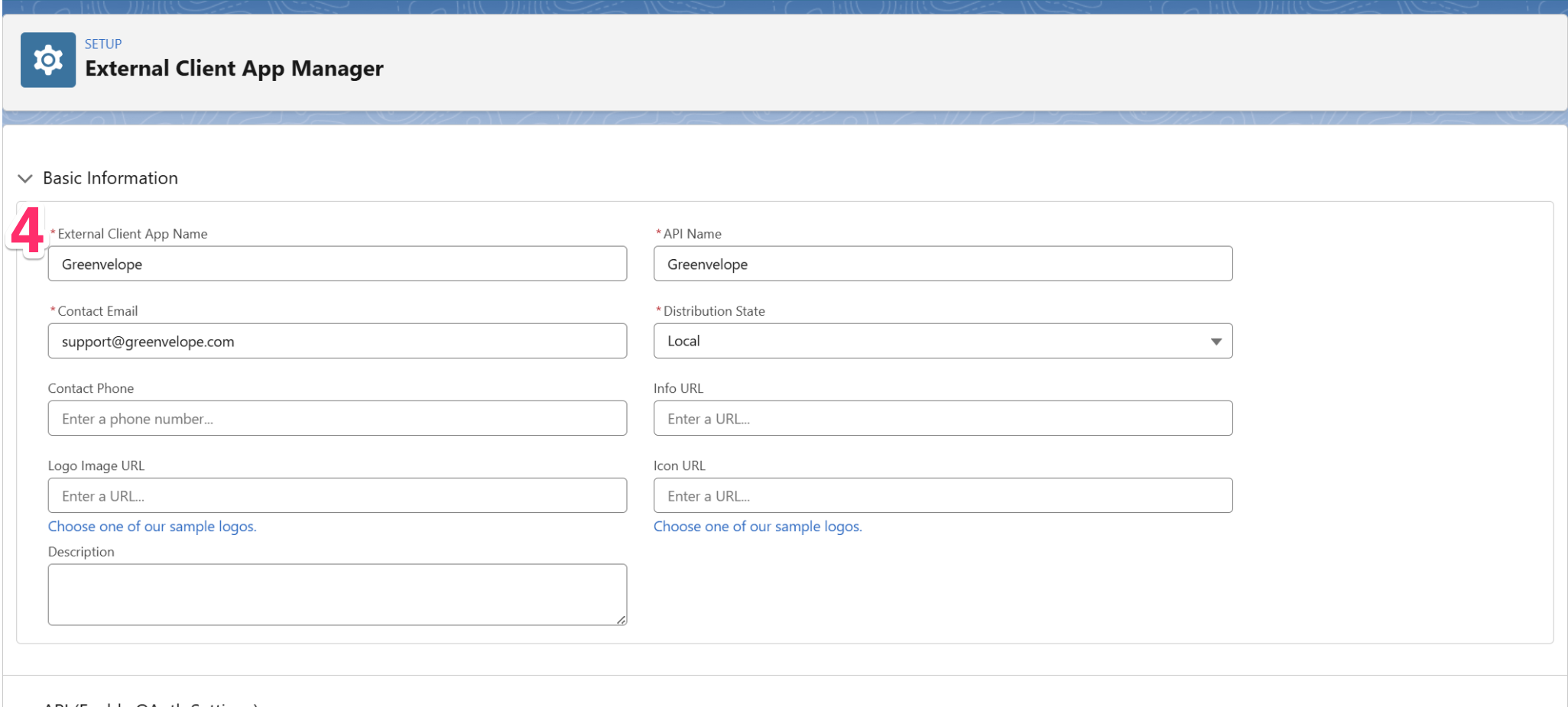Click the Contact Email label
This screenshot has height=707, width=1568.
[x=98, y=311]
